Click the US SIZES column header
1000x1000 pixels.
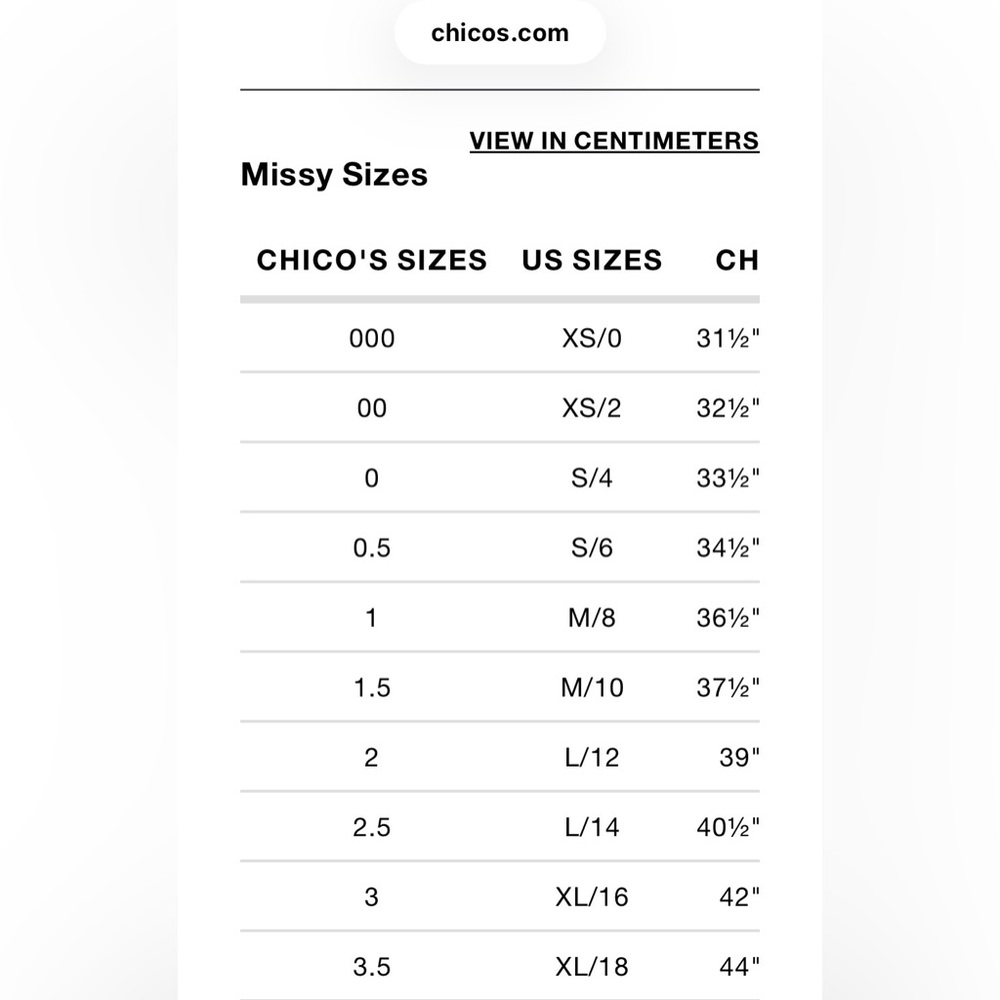click(x=592, y=260)
